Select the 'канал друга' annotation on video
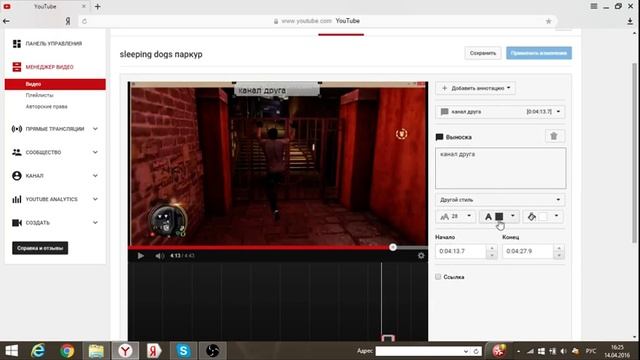Image resolution: width=640 pixels, height=360 pixels. (277, 90)
